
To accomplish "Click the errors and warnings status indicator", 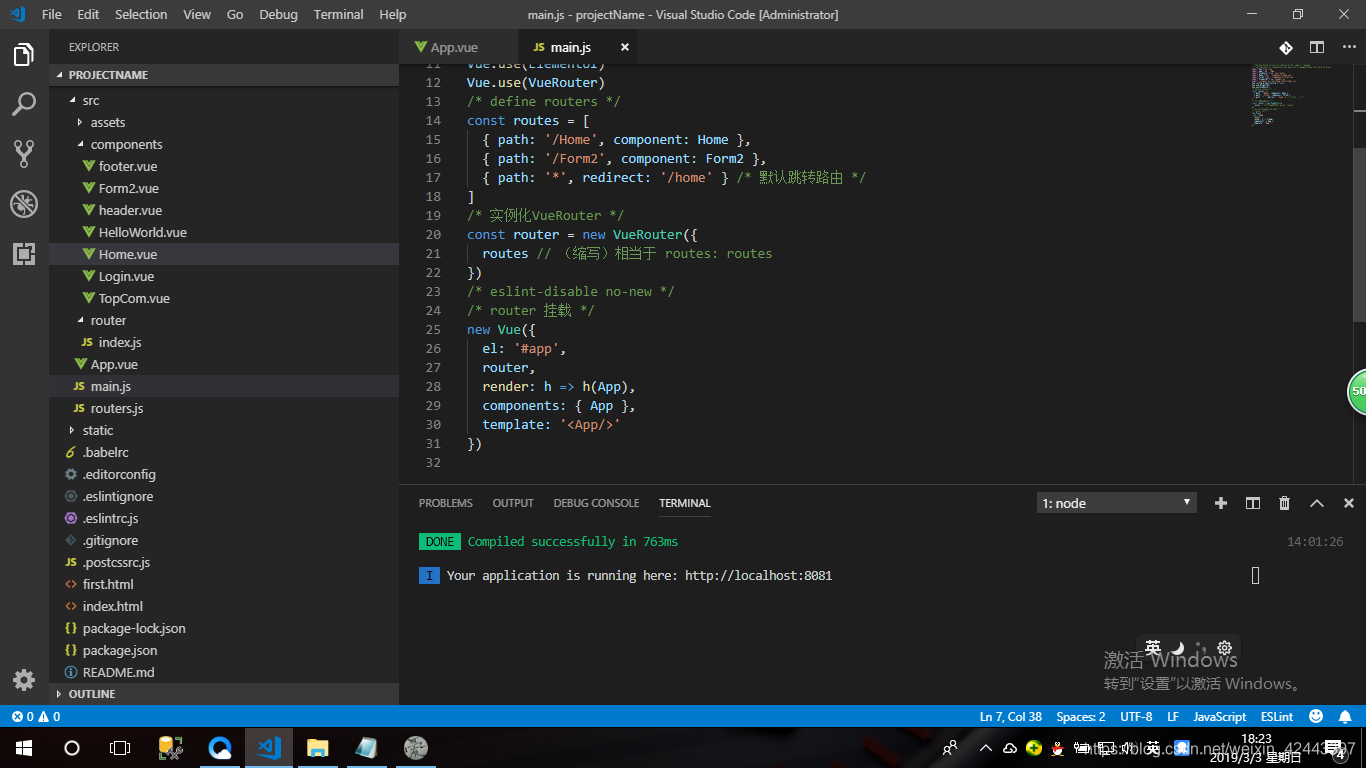I will [x=35, y=716].
